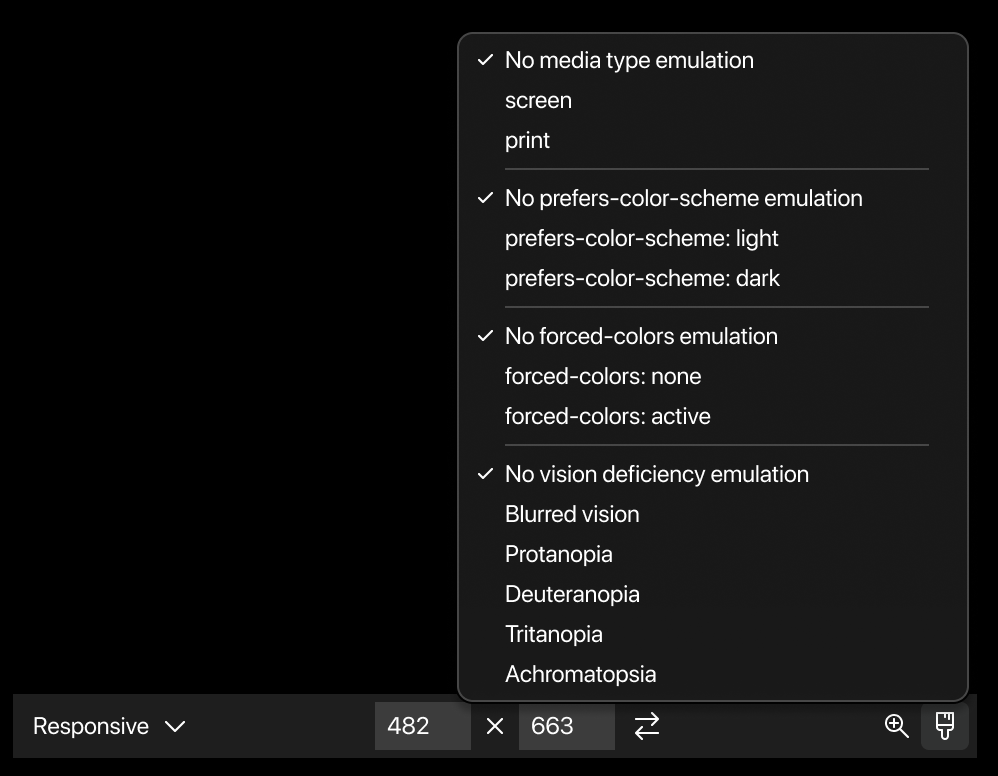Select screen media type
This screenshot has width=998, height=776.
point(713,101)
